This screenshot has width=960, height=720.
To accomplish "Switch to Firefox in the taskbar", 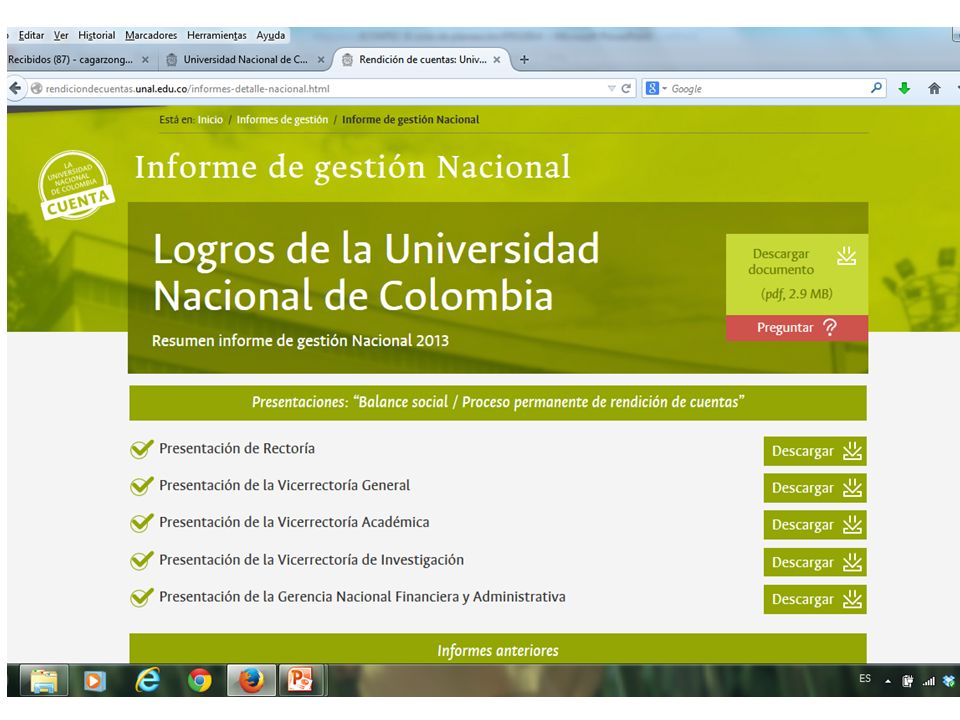I will (x=251, y=680).
